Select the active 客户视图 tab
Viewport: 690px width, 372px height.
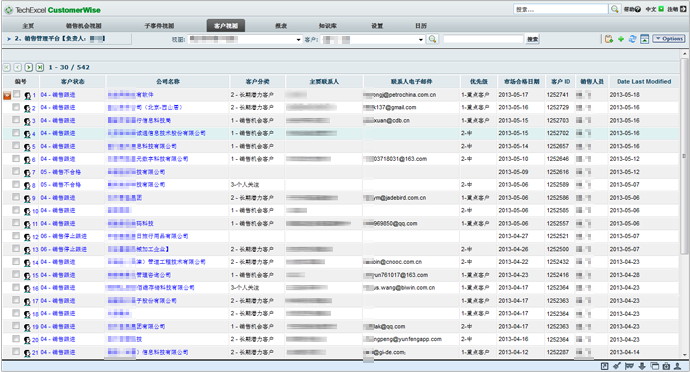[x=226, y=26]
